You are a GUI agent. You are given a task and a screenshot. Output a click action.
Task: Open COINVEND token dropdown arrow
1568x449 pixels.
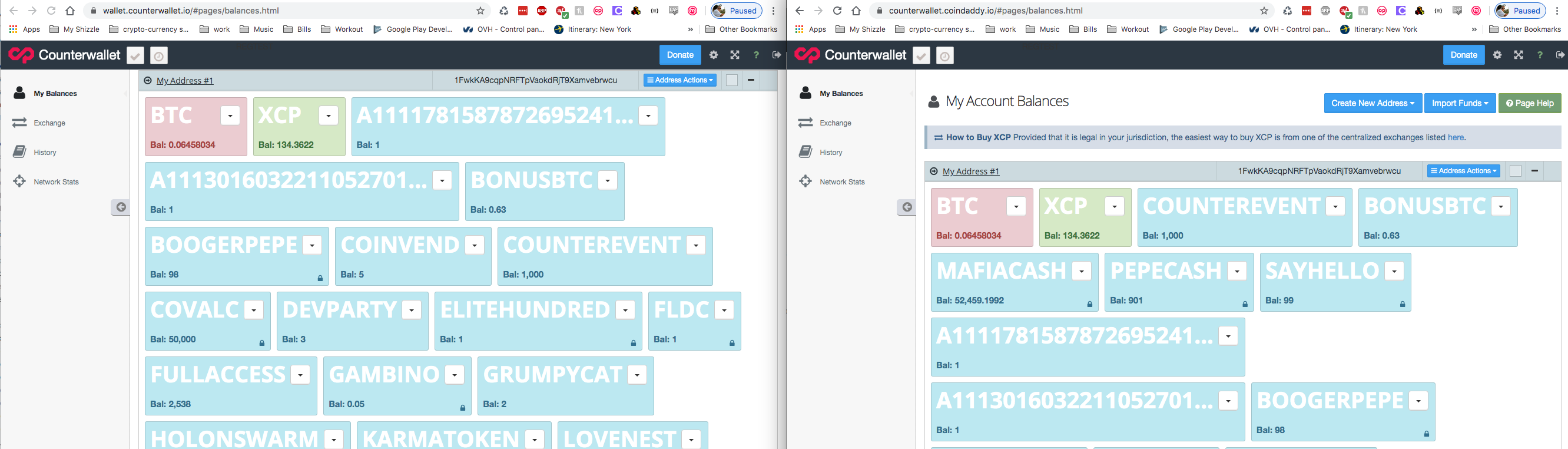point(474,245)
